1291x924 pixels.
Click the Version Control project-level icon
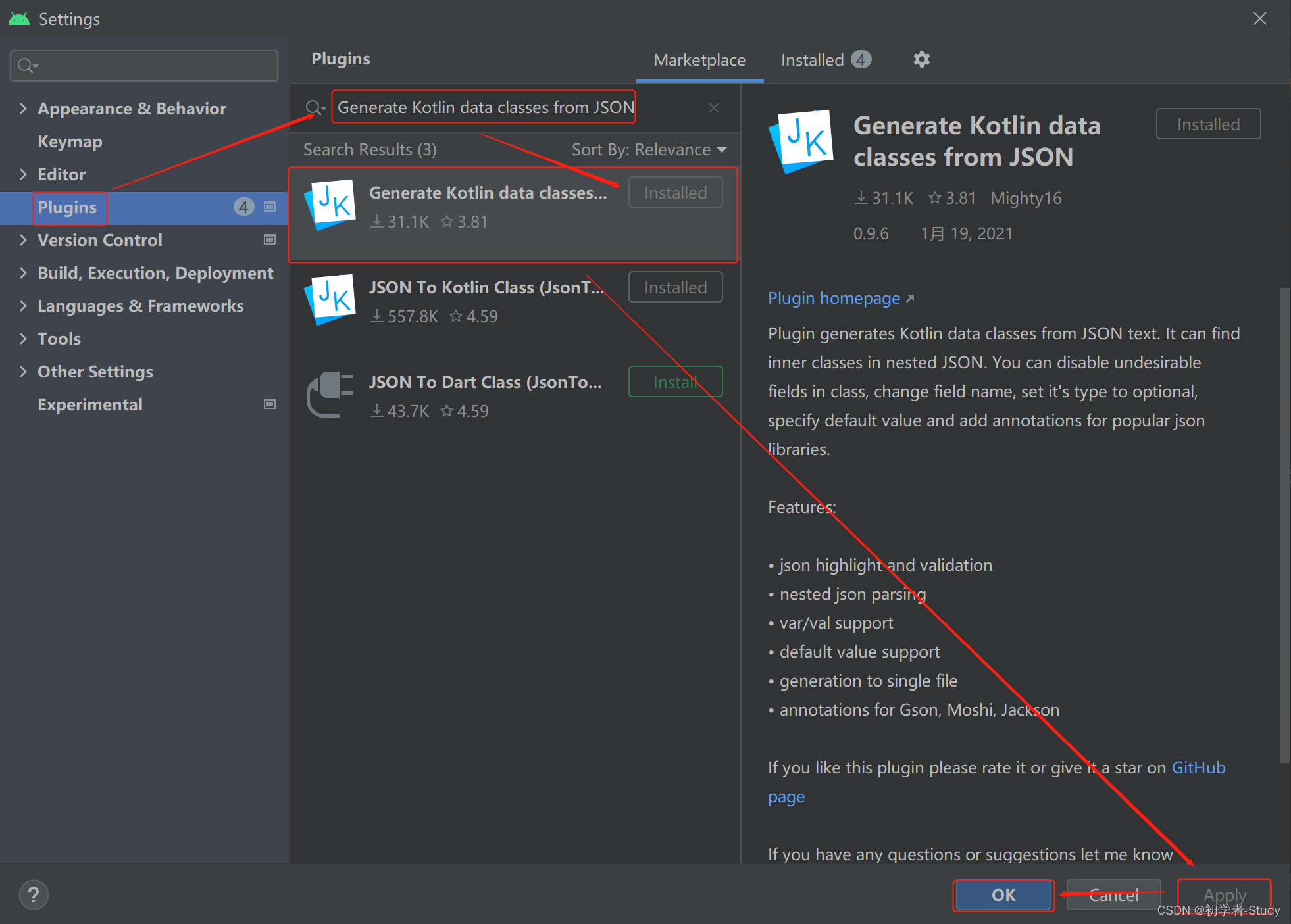click(270, 240)
